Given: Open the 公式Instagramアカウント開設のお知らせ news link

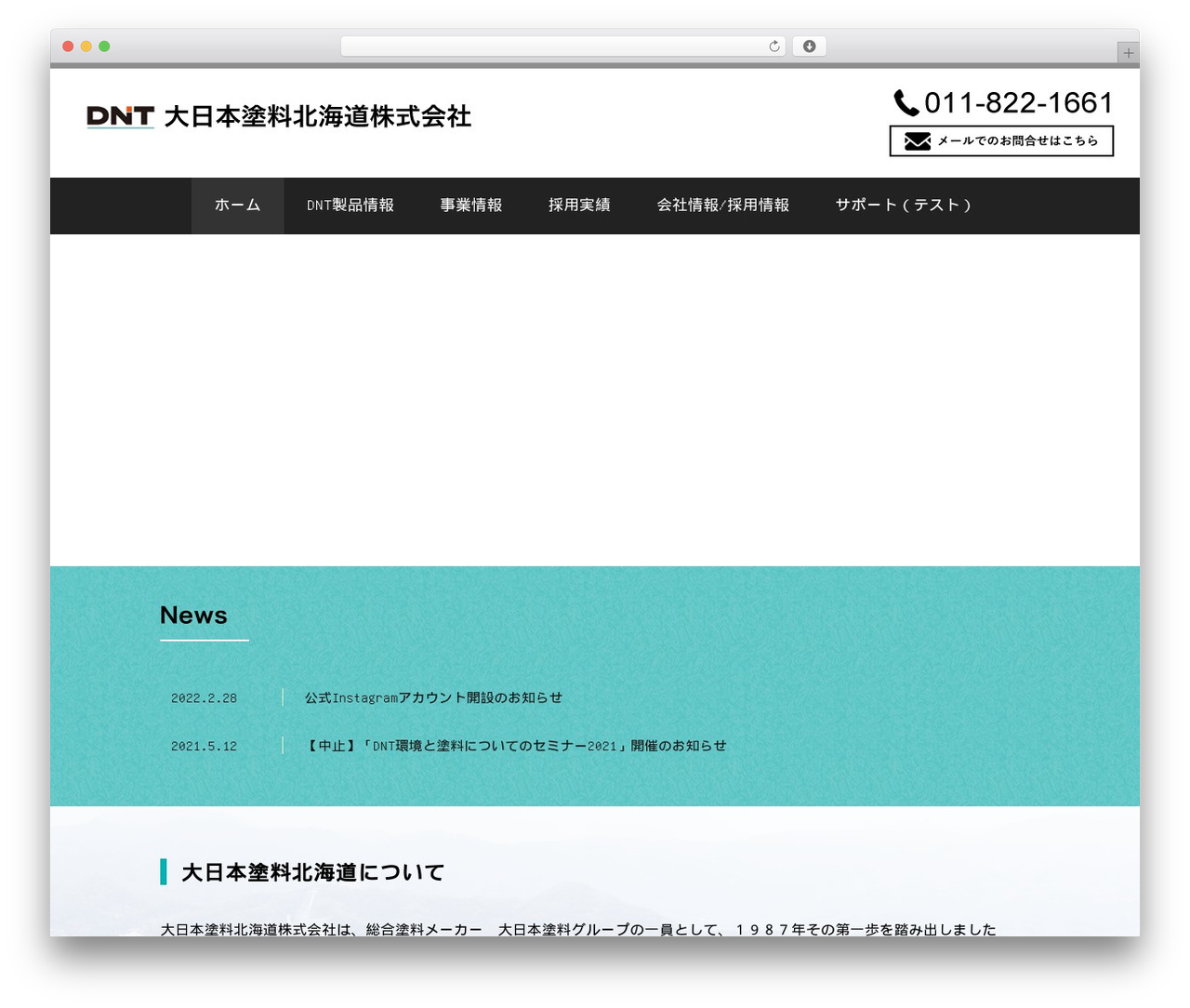Looking at the screenshot, I should pyautogui.click(x=433, y=697).
